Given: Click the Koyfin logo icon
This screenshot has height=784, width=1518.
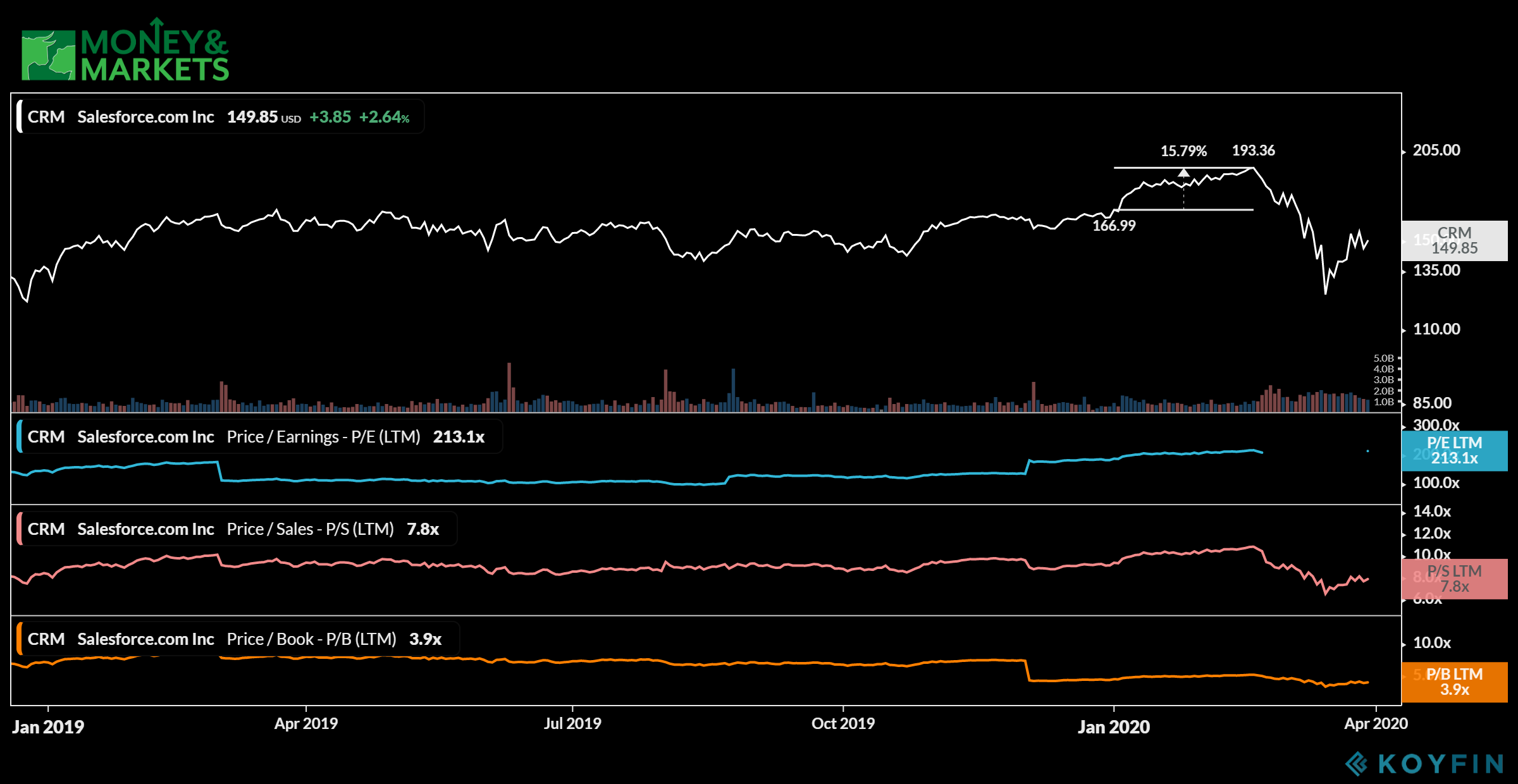Looking at the screenshot, I should click(1356, 764).
